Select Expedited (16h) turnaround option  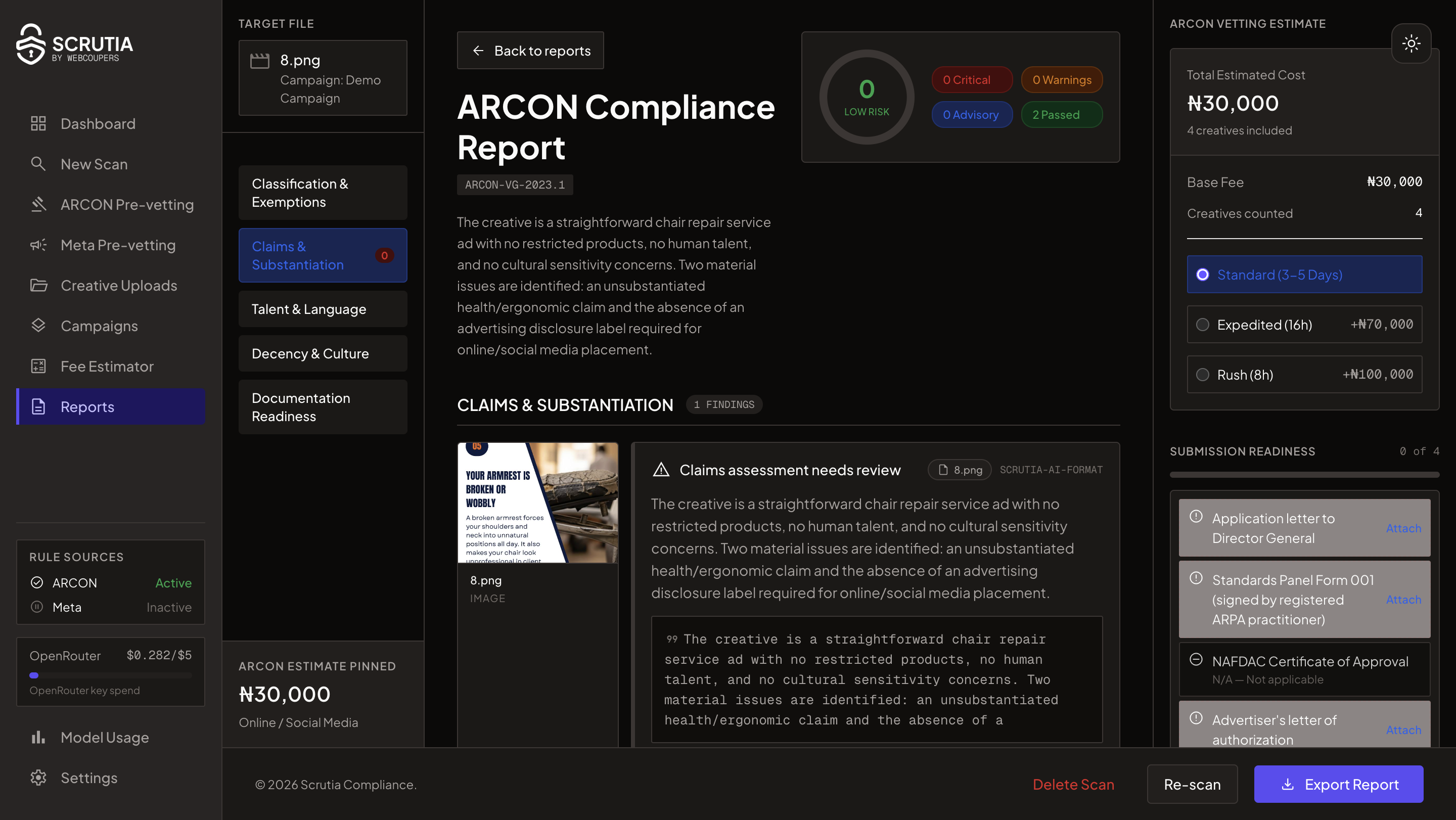1304,325
